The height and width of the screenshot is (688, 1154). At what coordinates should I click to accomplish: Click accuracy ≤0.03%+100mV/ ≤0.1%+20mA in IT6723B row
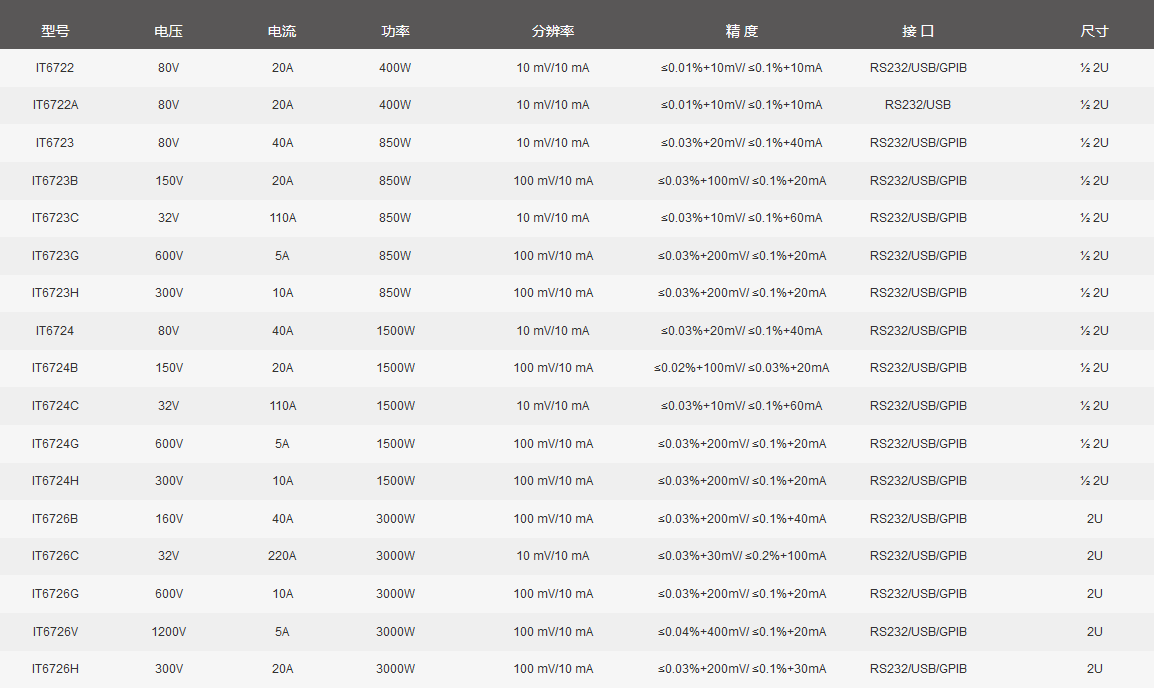click(x=742, y=180)
